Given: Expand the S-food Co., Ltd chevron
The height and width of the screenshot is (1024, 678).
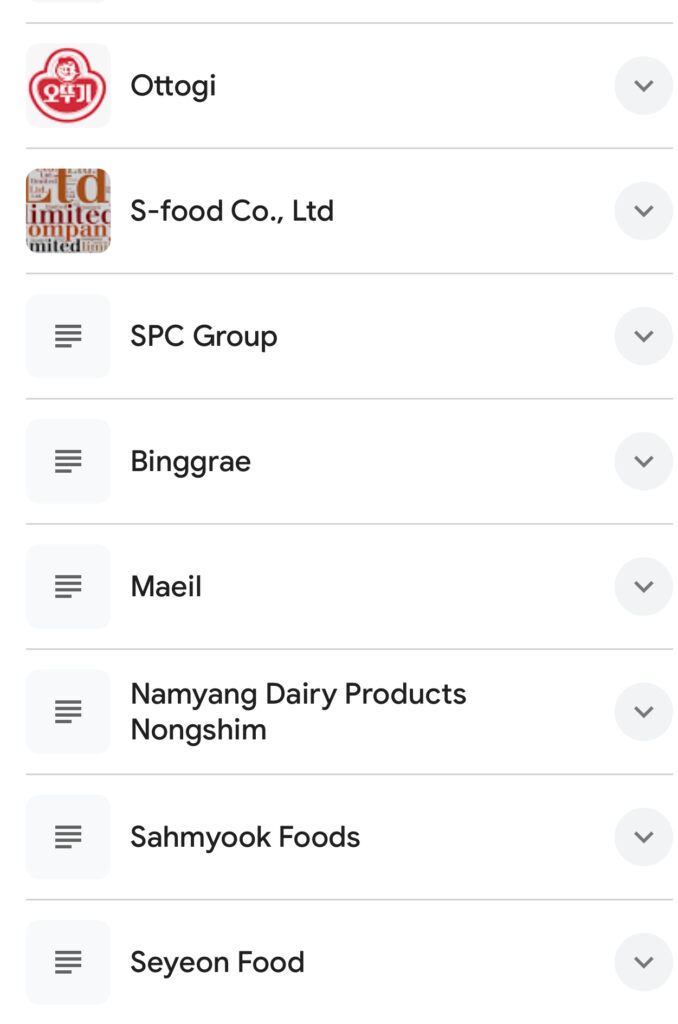Looking at the screenshot, I should point(643,211).
